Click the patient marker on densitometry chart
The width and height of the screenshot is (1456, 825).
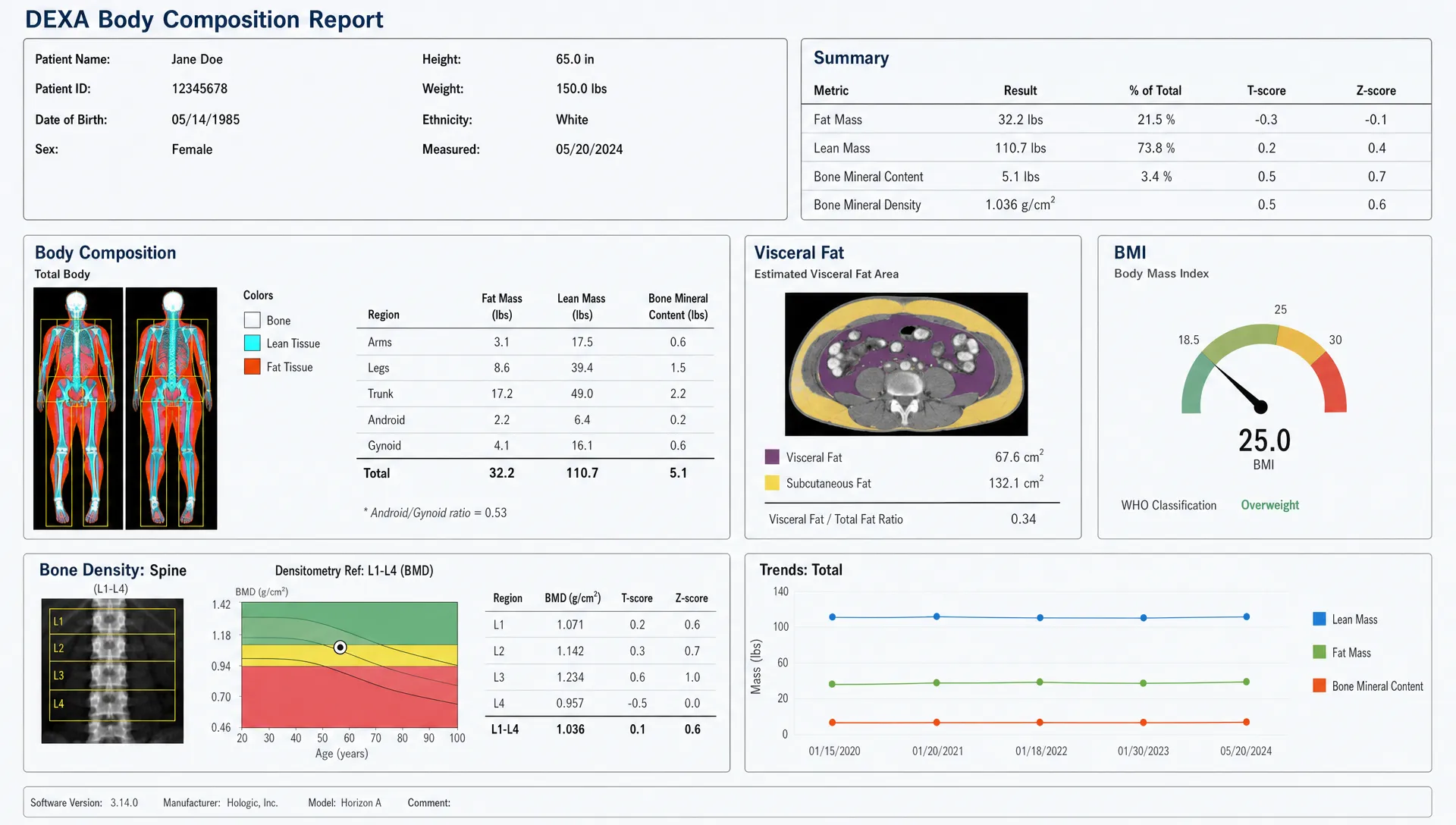pos(340,648)
